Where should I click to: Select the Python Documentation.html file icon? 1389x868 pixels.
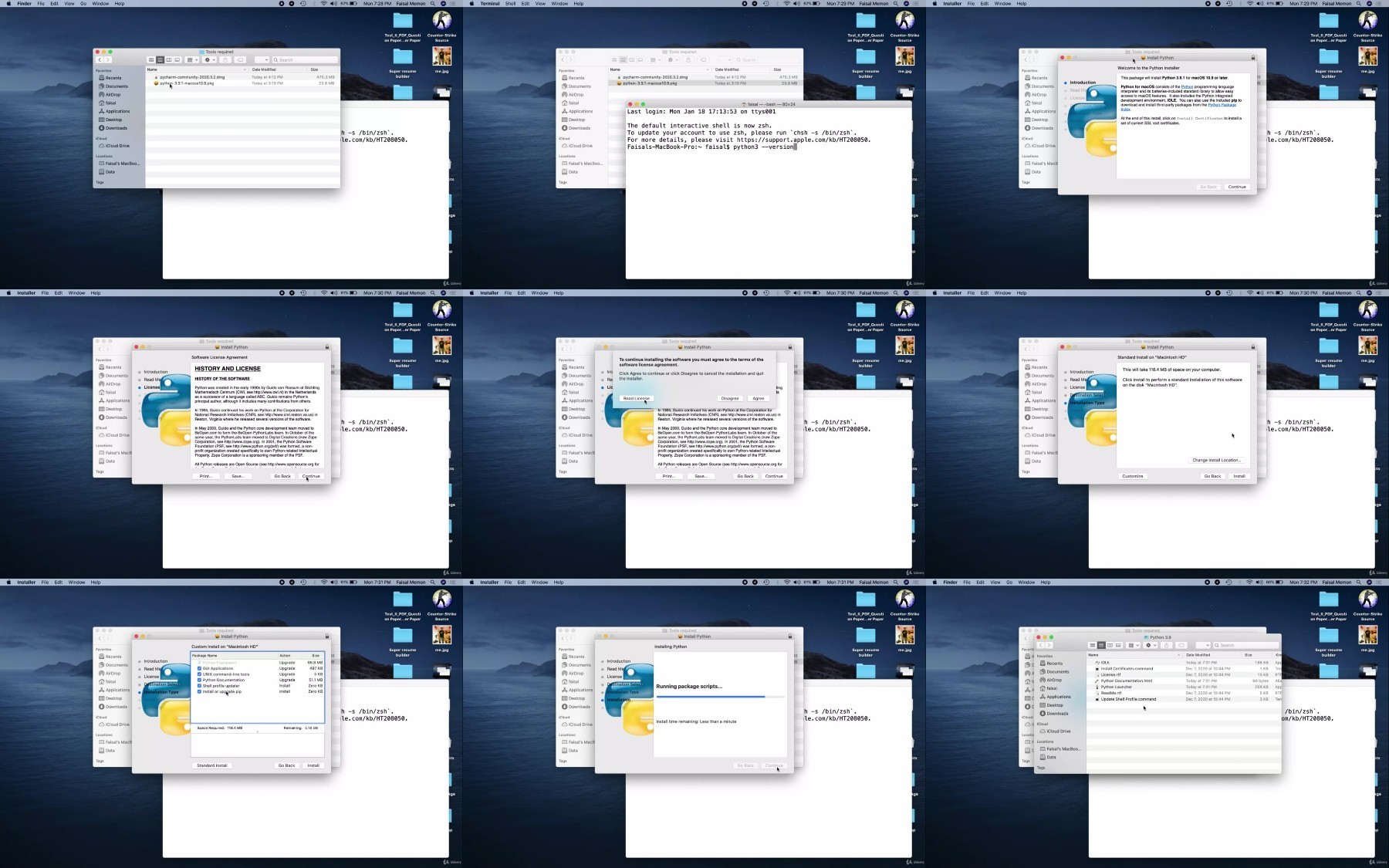click(x=1097, y=681)
